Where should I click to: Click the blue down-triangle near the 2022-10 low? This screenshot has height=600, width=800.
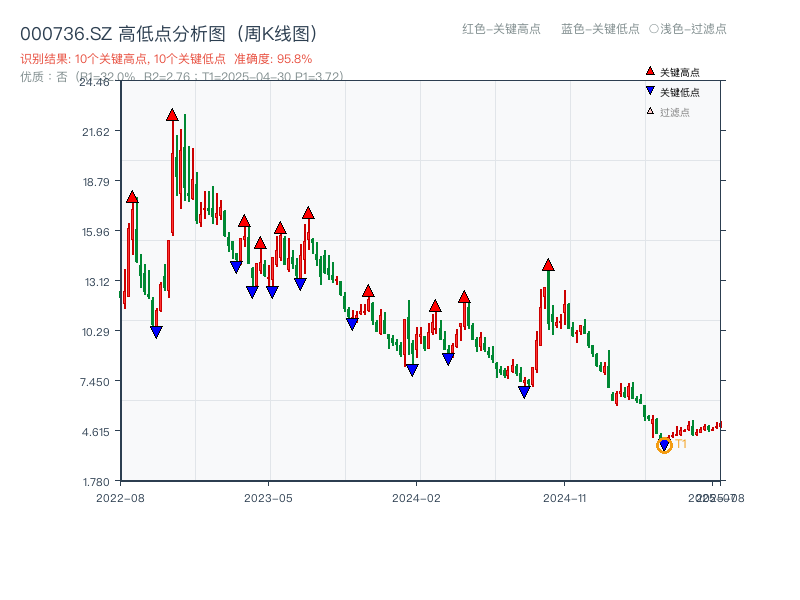coord(155,330)
